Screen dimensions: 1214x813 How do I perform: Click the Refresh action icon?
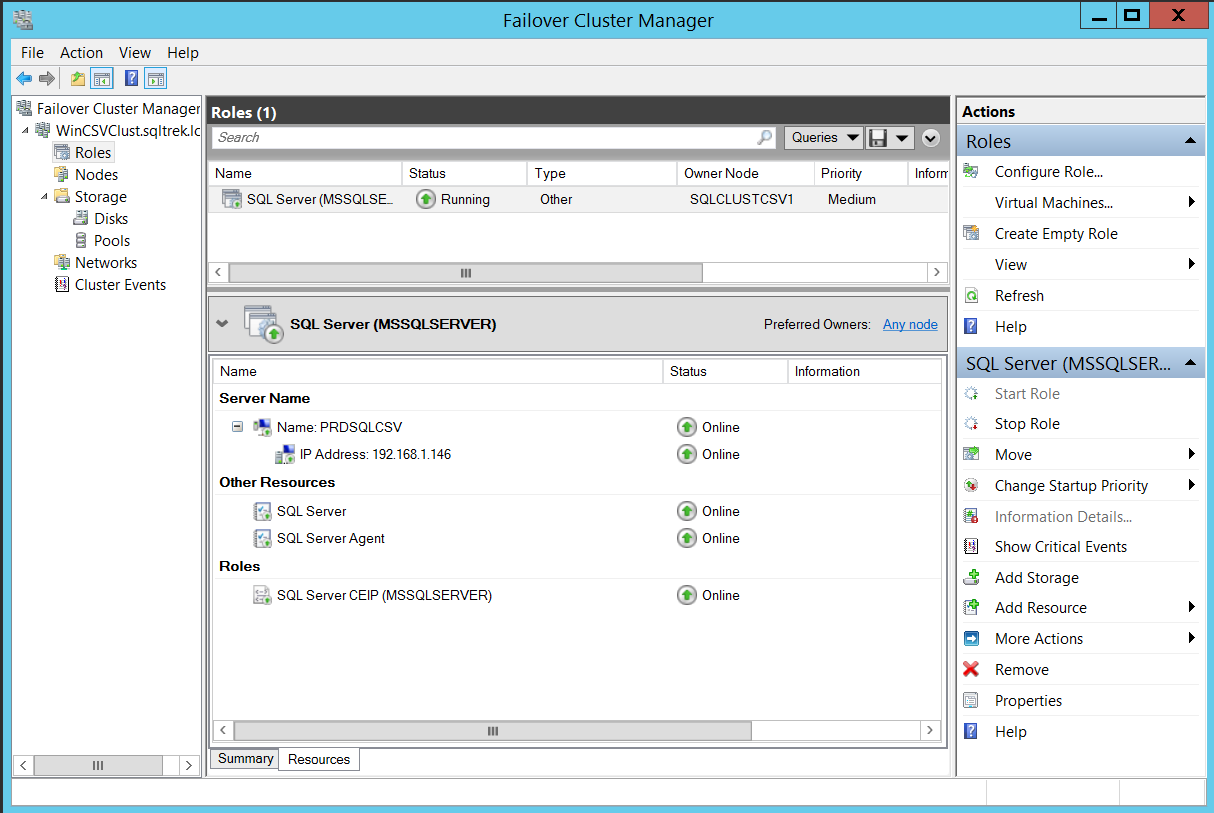pos(971,296)
